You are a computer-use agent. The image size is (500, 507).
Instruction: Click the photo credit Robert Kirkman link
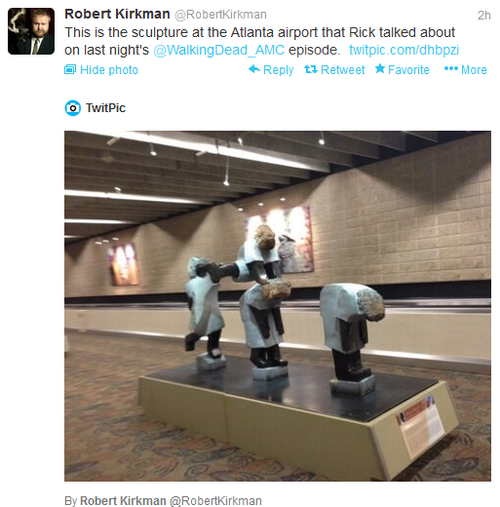[123, 501]
